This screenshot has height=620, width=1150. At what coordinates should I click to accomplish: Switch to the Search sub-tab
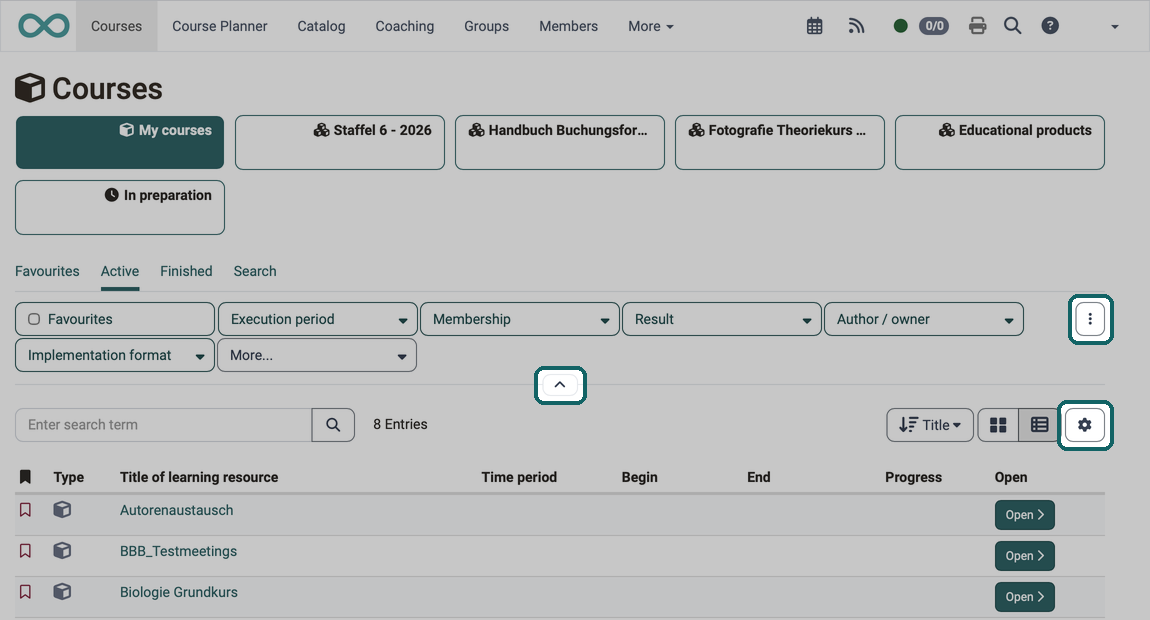pos(254,271)
